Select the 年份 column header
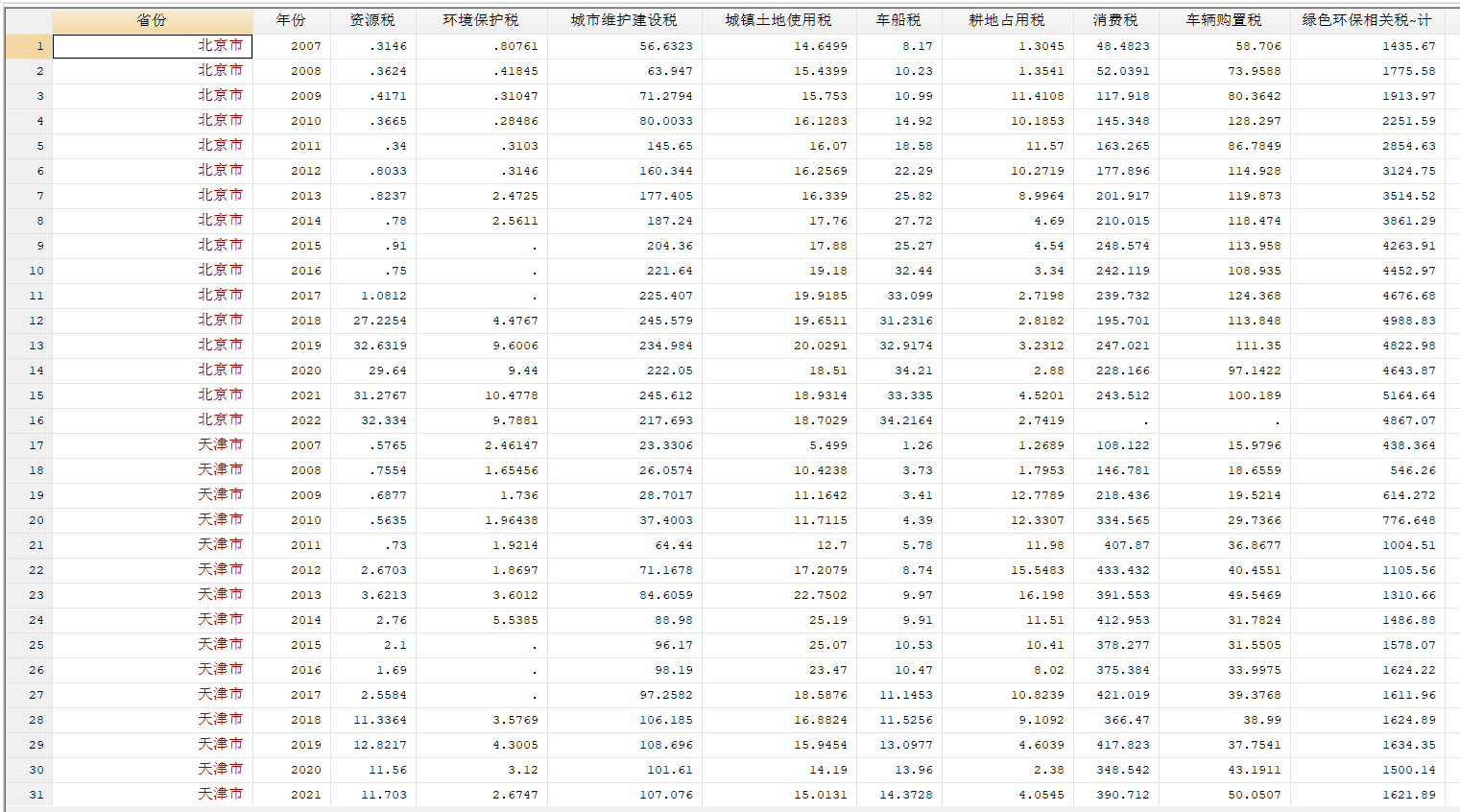The image size is (1460, 812). 291,20
